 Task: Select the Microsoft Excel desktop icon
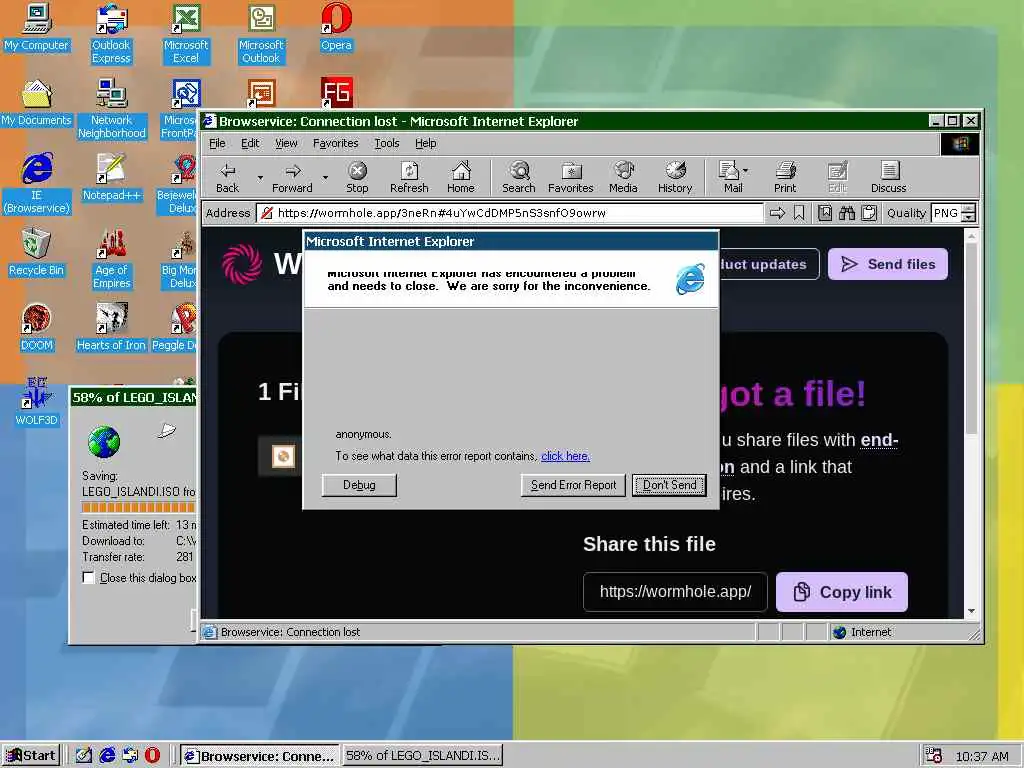(x=186, y=34)
